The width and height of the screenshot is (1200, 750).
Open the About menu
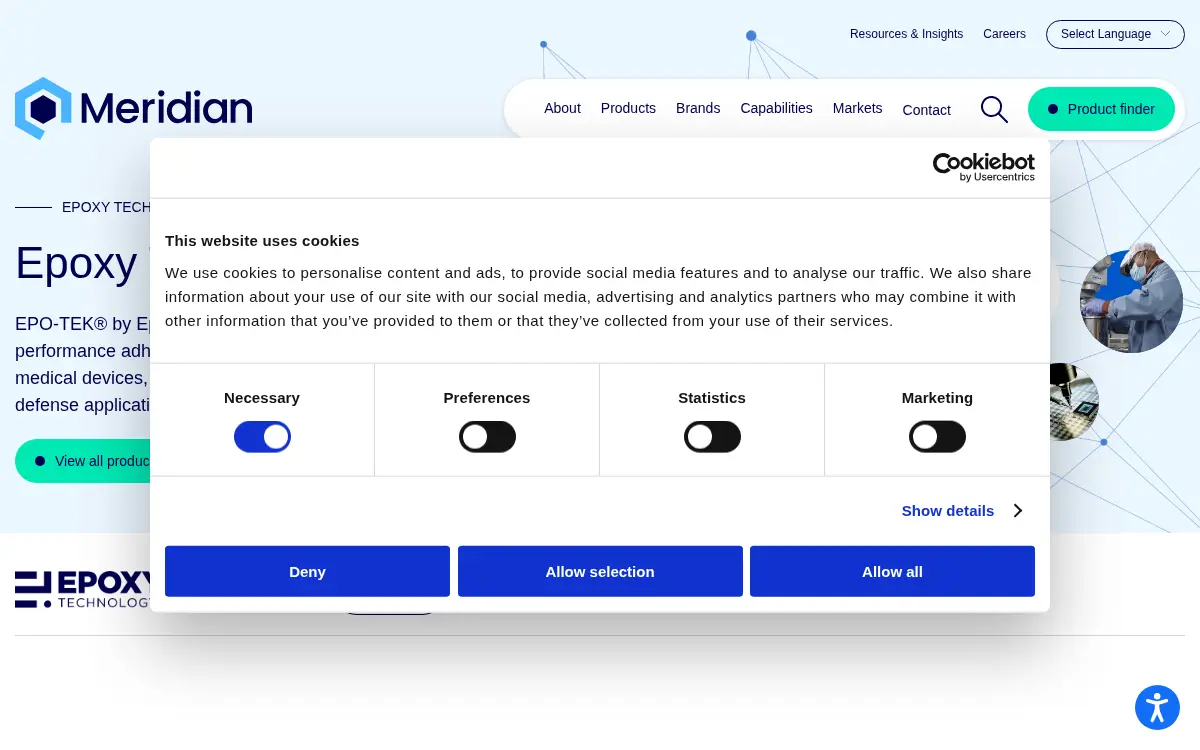pos(562,108)
